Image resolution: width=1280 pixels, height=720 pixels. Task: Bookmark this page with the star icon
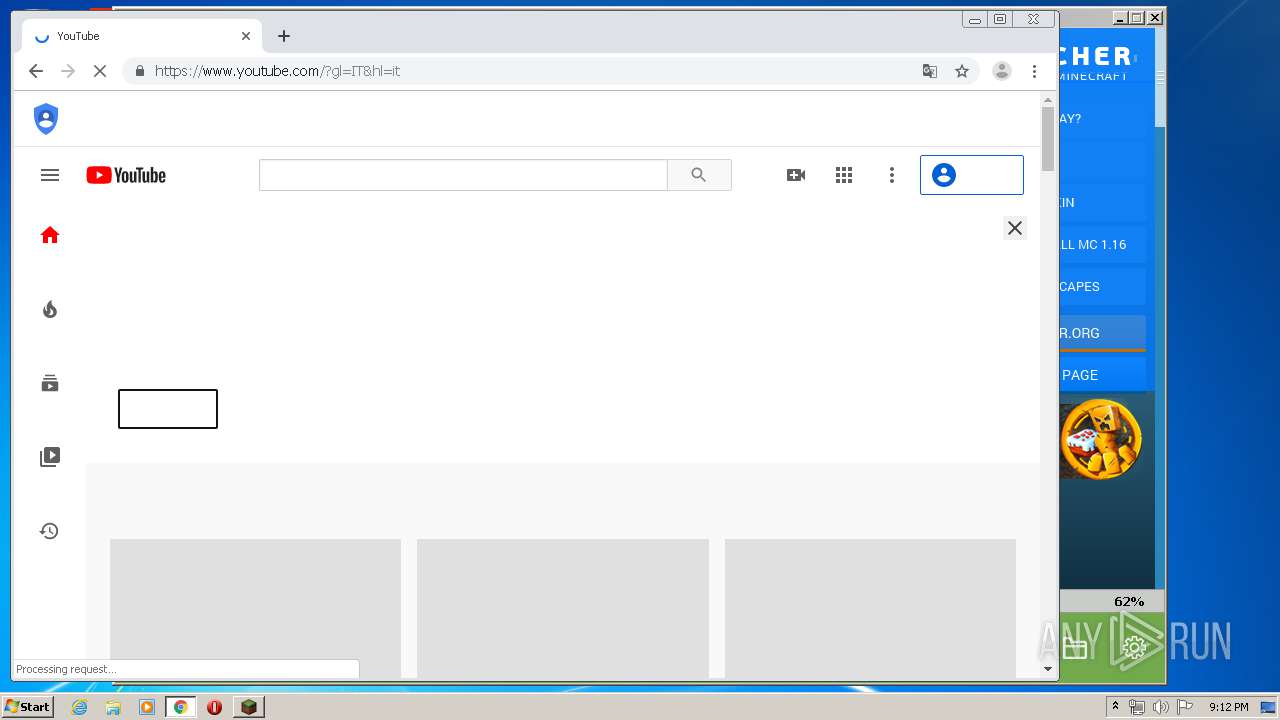pyautogui.click(x=962, y=71)
